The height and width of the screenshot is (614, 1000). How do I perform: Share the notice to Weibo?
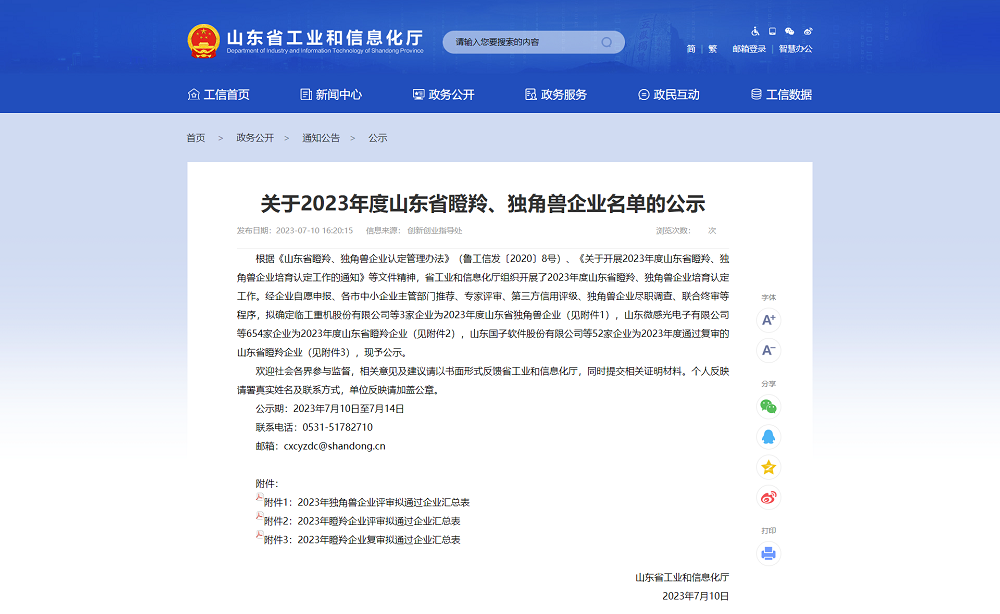[x=768, y=497]
